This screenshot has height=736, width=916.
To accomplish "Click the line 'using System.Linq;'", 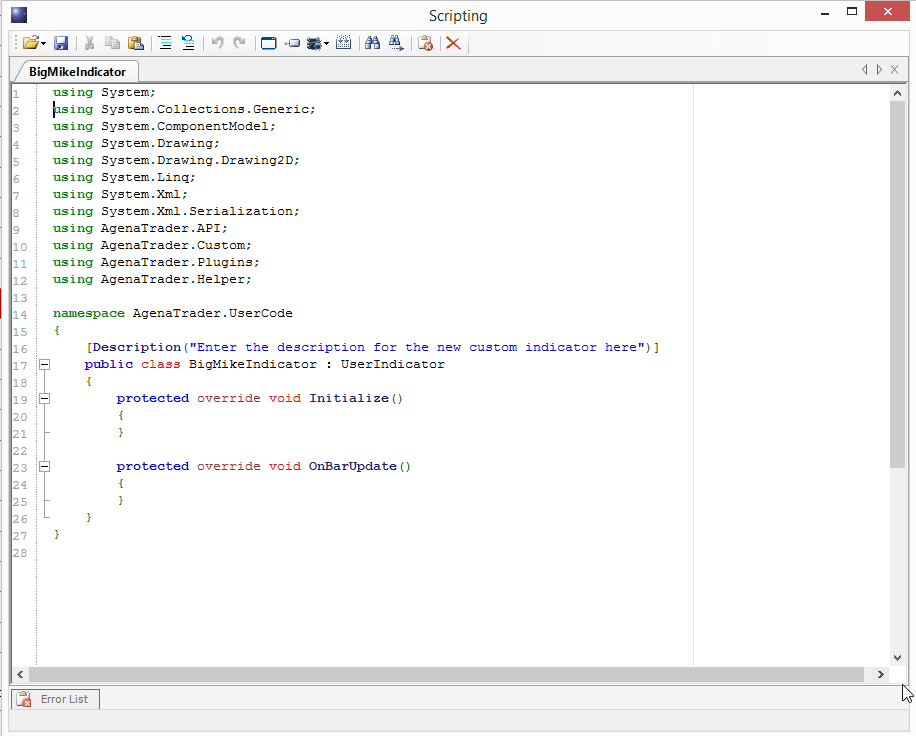I will [x=124, y=178].
